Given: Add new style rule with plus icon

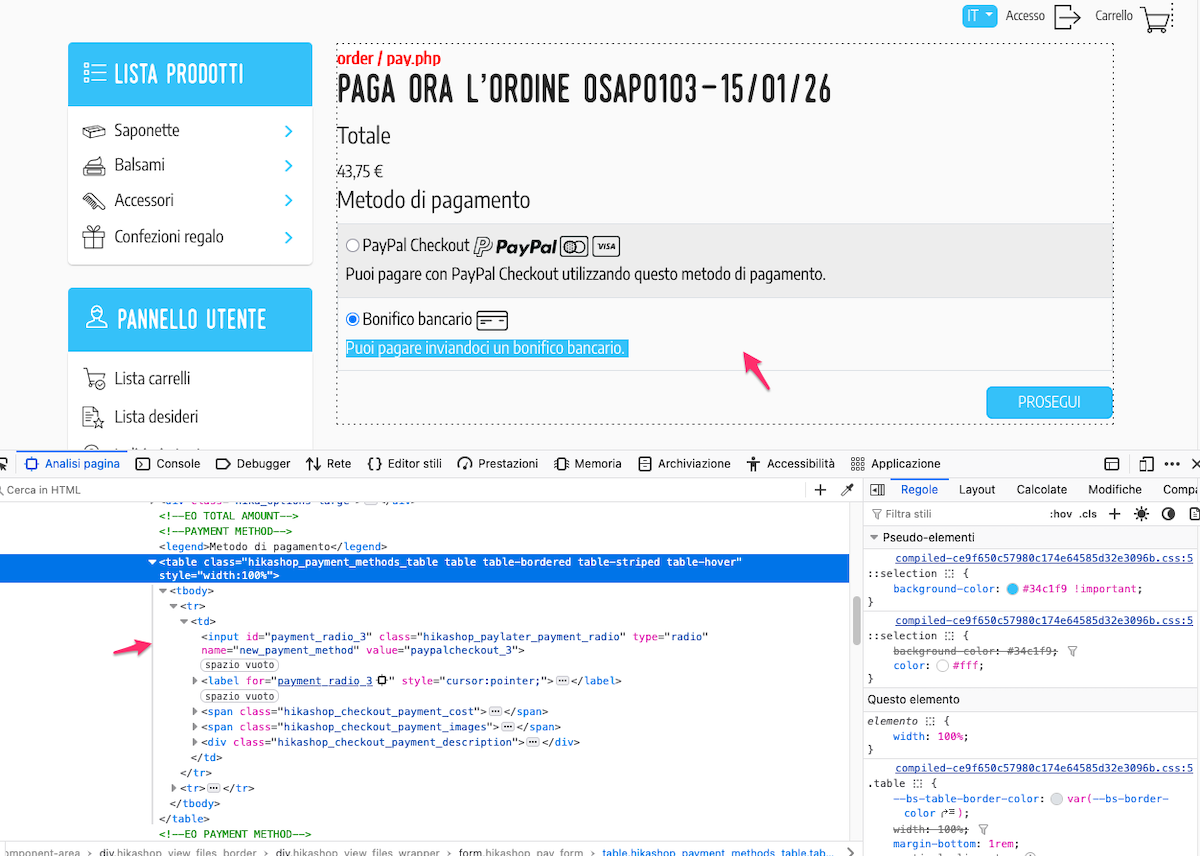Looking at the screenshot, I should click(1116, 514).
